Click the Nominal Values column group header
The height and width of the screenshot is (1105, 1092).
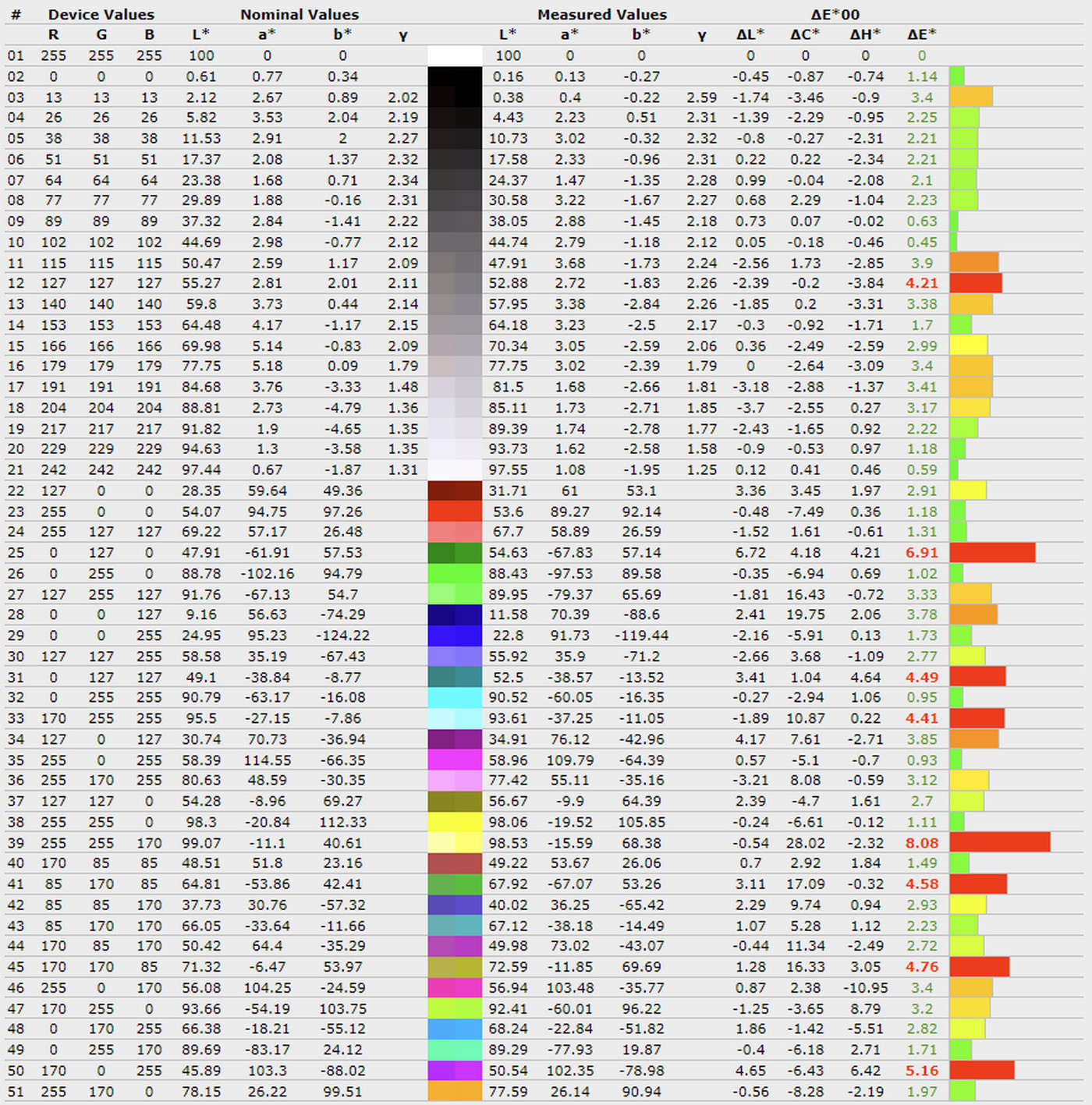[300, 14]
